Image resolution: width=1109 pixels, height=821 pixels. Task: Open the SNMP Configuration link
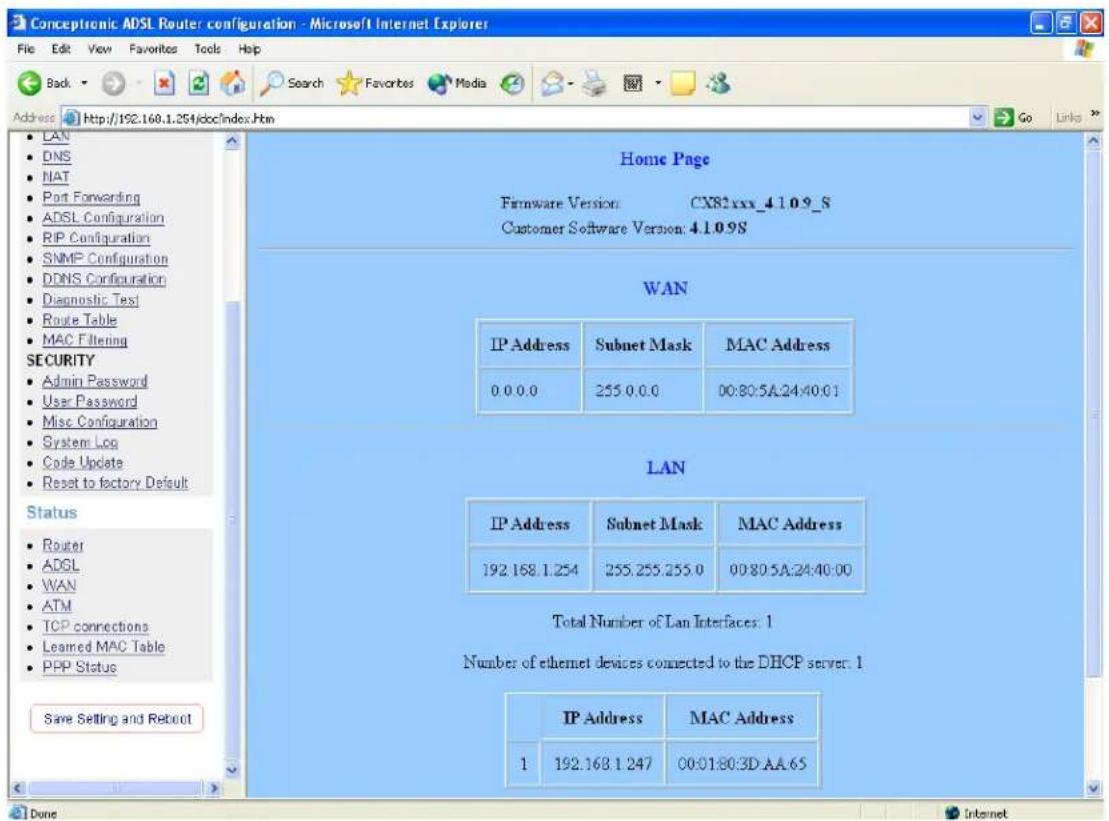pyautogui.click(x=105, y=259)
